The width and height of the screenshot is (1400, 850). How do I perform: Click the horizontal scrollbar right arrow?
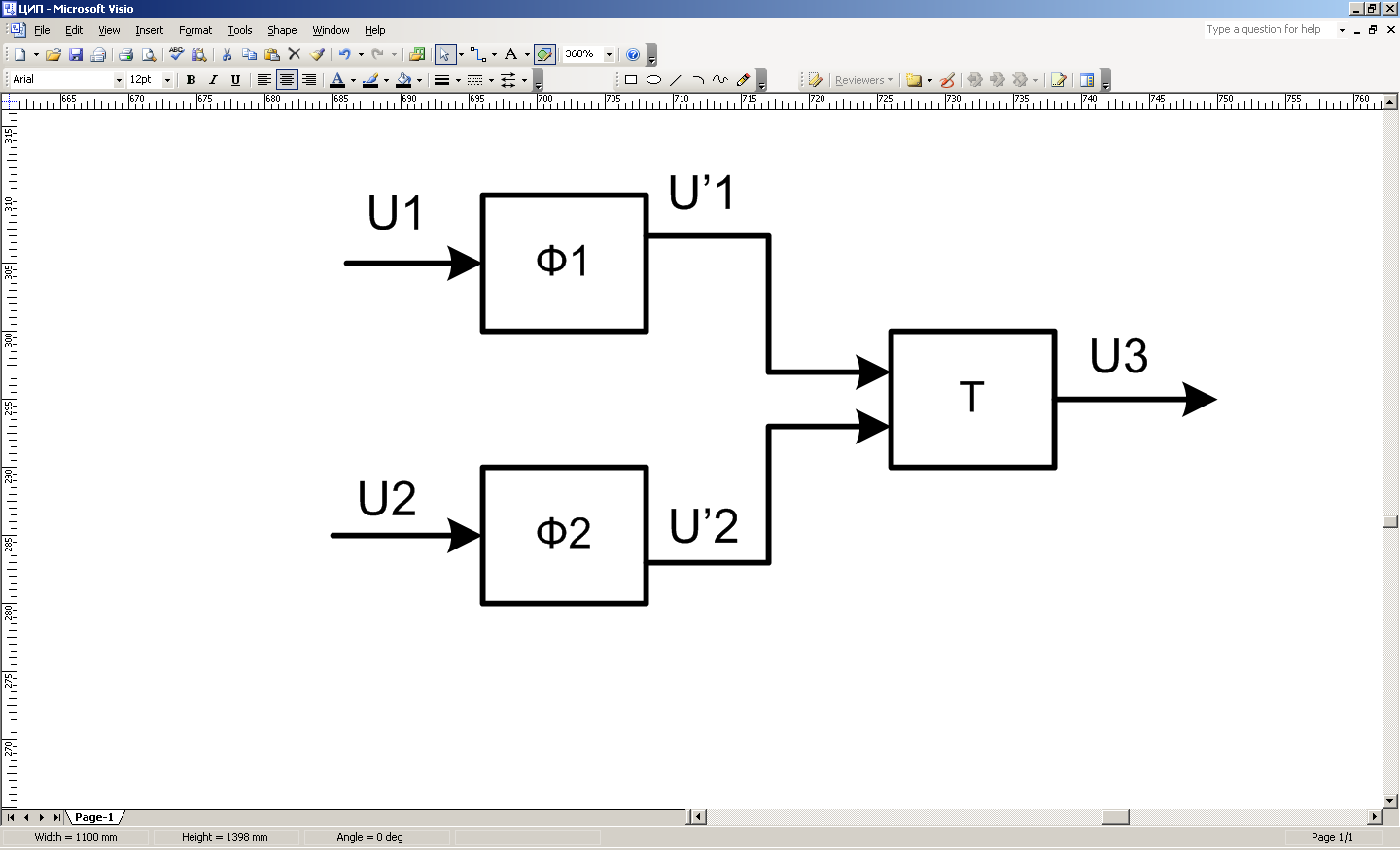click(x=1375, y=817)
